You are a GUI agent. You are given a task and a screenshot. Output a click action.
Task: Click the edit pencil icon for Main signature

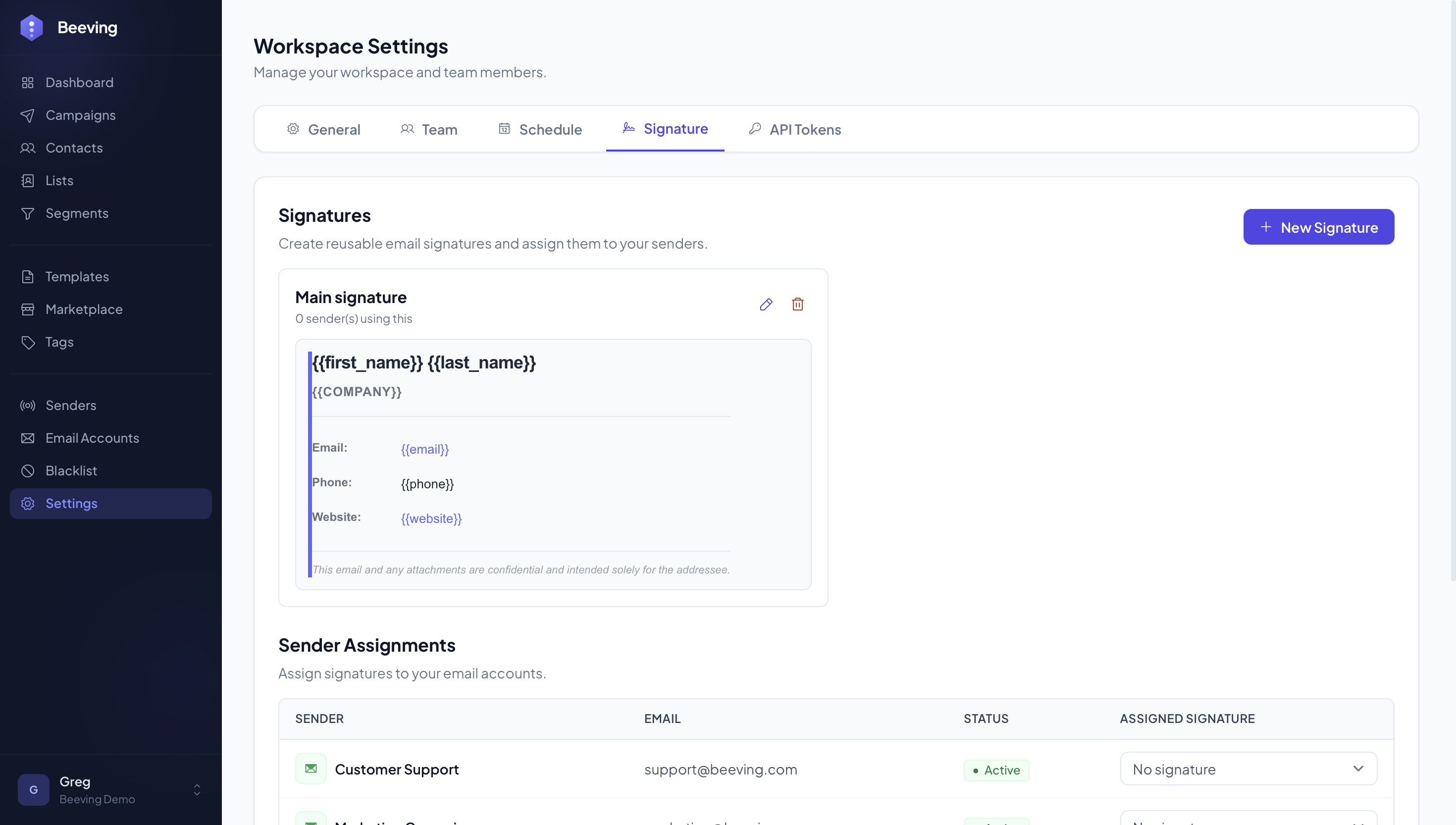(766, 304)
